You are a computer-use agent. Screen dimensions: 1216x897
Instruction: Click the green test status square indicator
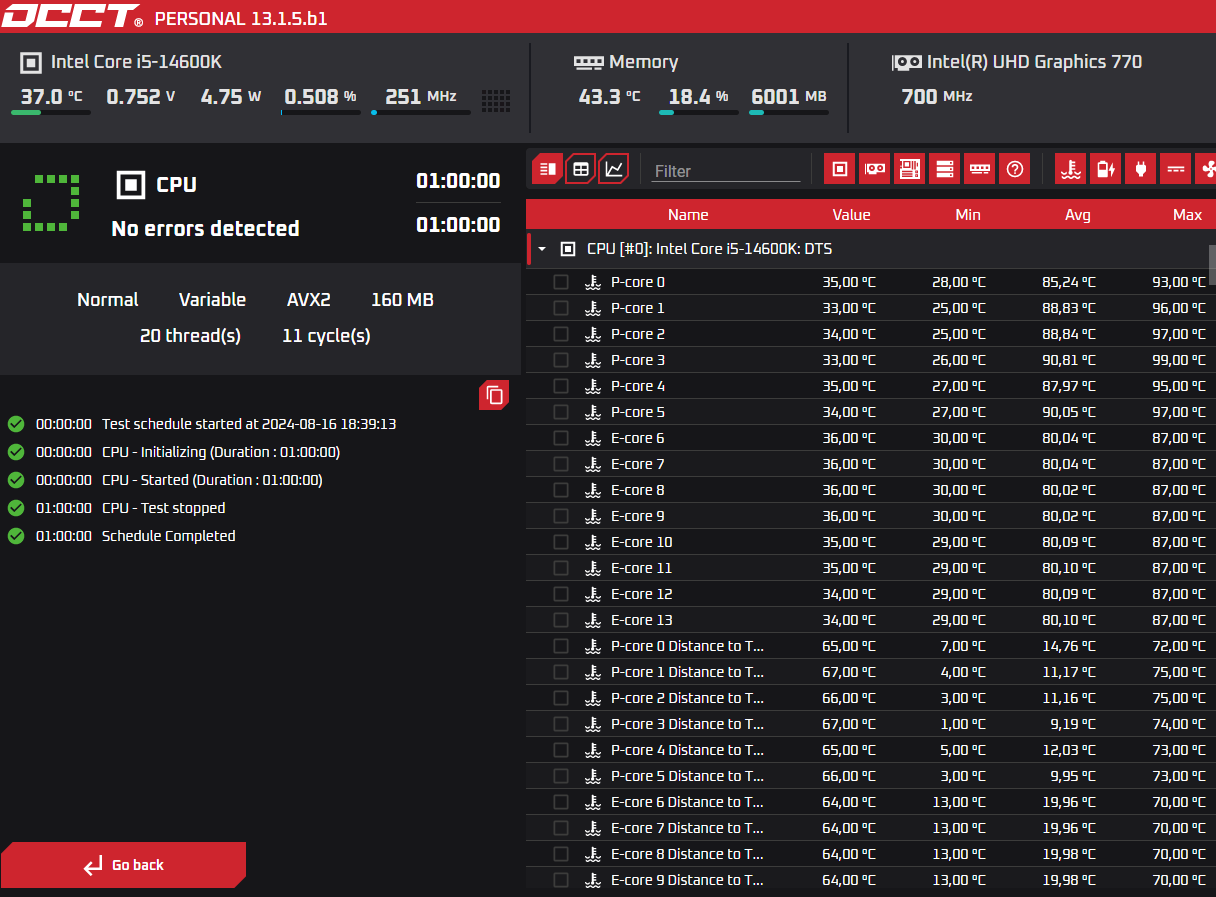click(x=51, y=203)
